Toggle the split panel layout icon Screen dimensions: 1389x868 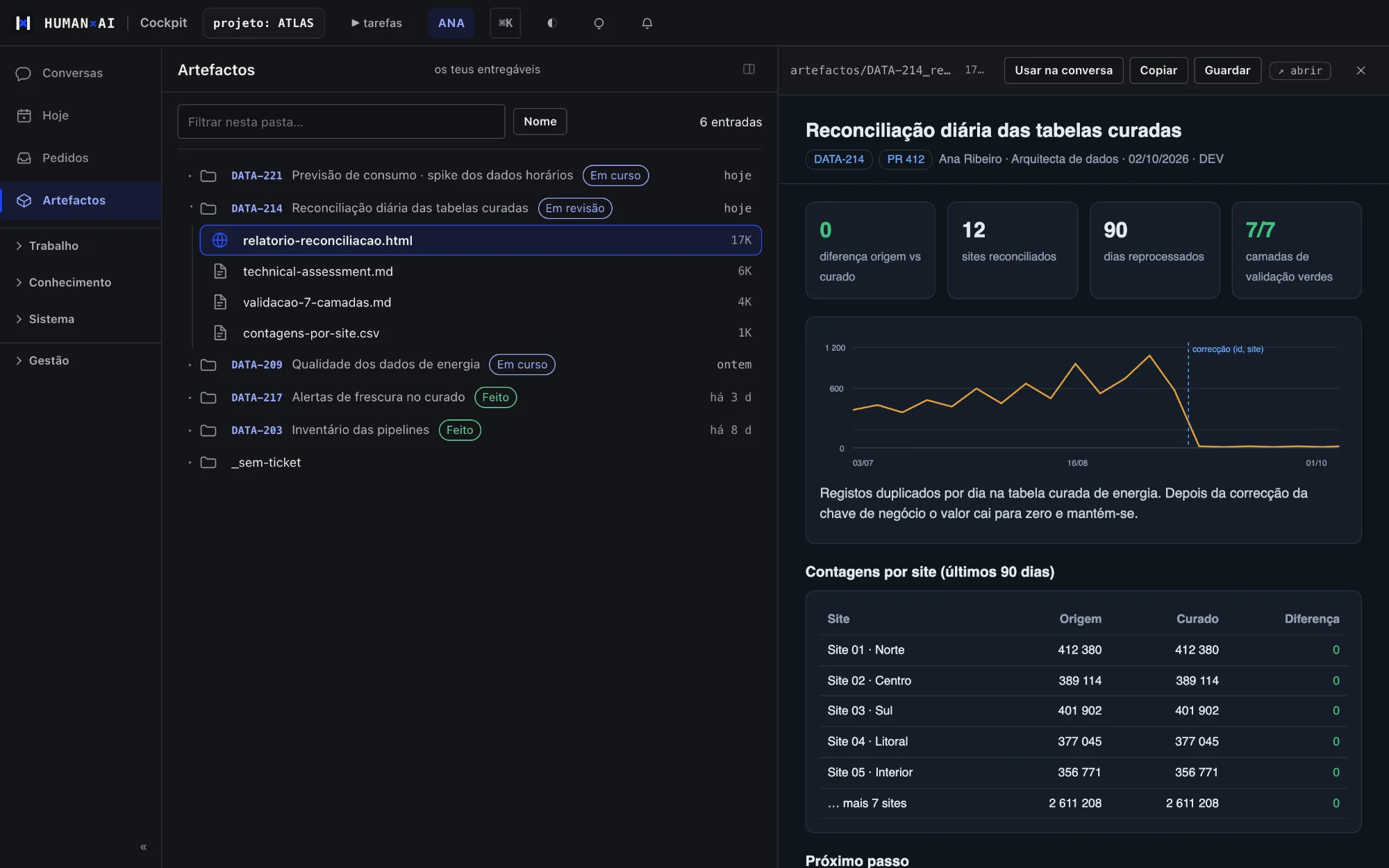pyautogui.click(x=749, y=69)
